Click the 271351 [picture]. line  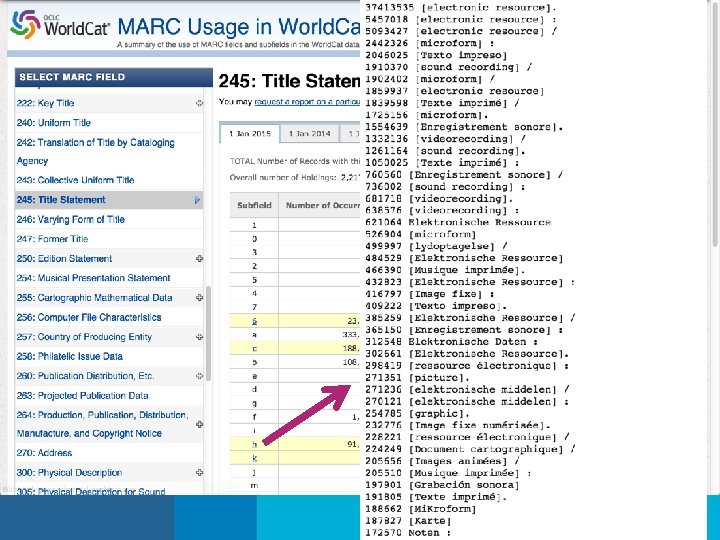[417, 377]
